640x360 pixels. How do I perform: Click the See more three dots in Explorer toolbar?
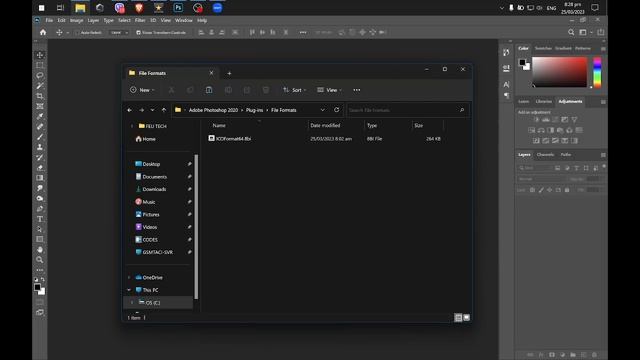(x=357, y=90)
